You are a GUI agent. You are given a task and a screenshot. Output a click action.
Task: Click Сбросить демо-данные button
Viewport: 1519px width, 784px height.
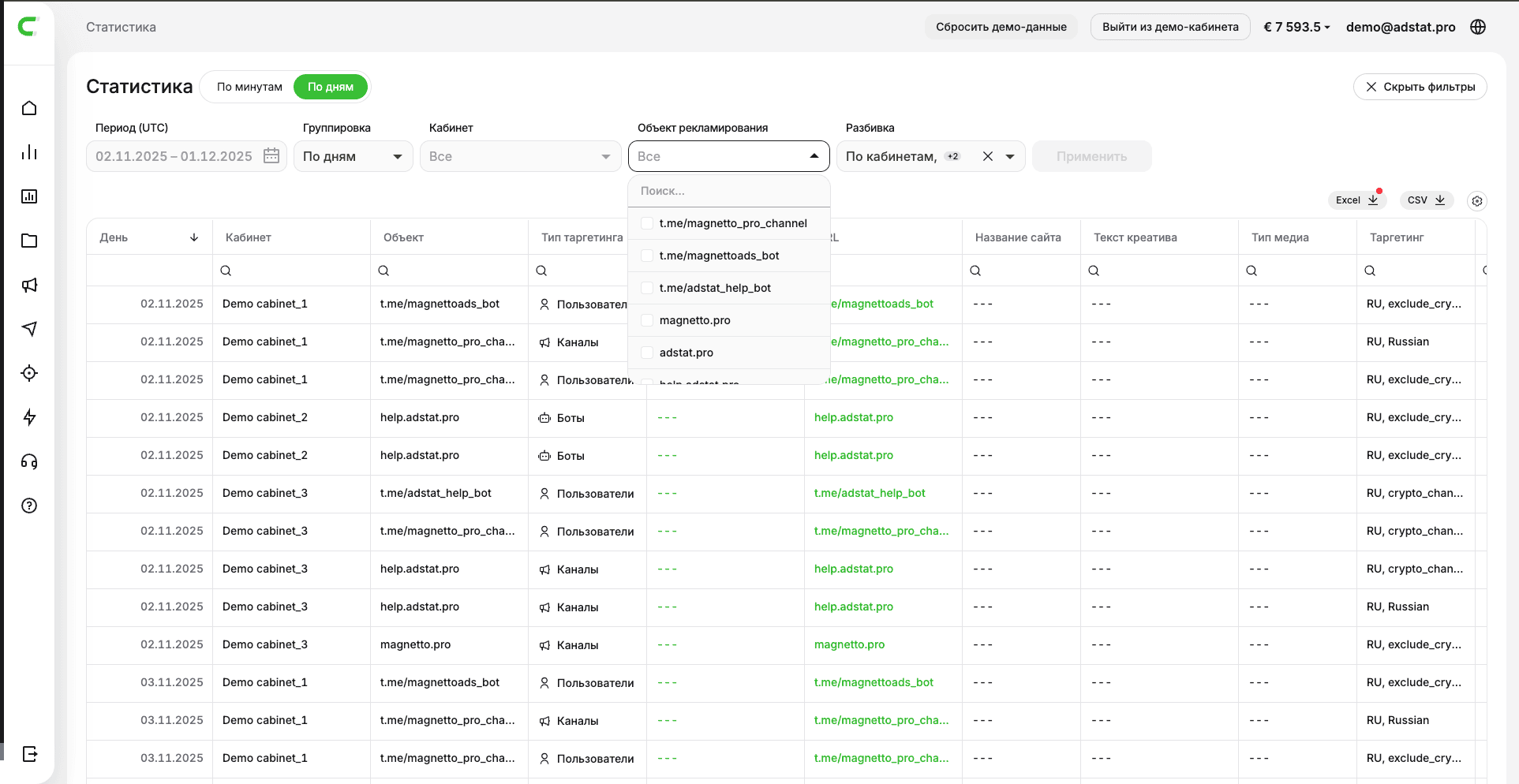click(x=1001, y=27)
